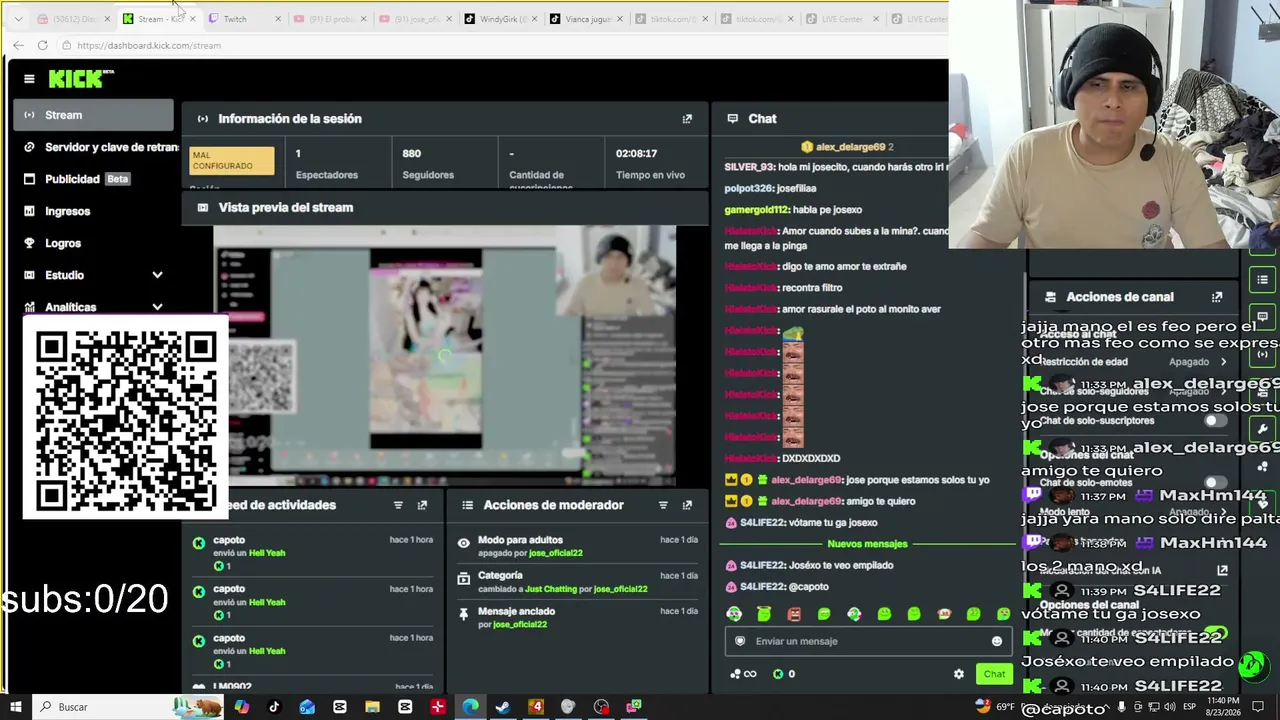1280x720 pixels.
Task: Go back in the browser
Action: 18,45
